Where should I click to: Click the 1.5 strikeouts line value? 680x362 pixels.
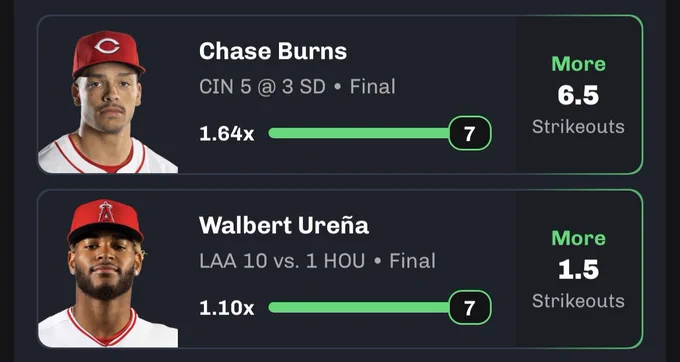tap(579, 270)
